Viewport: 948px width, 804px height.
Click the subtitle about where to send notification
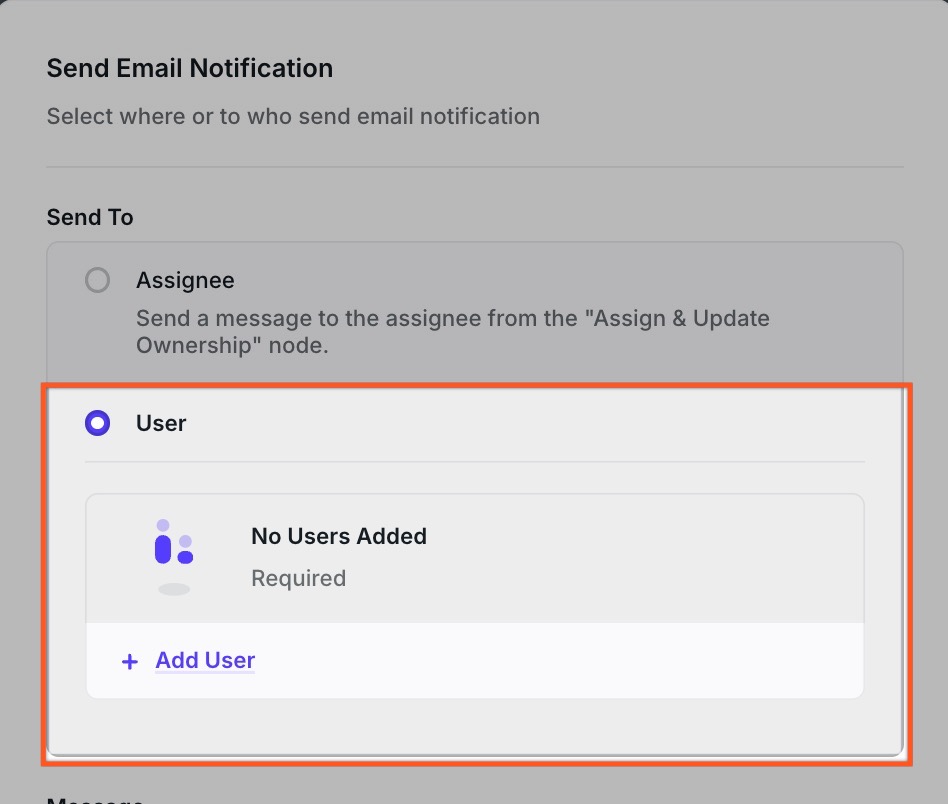pyautogui.click(x=293, y=116)
